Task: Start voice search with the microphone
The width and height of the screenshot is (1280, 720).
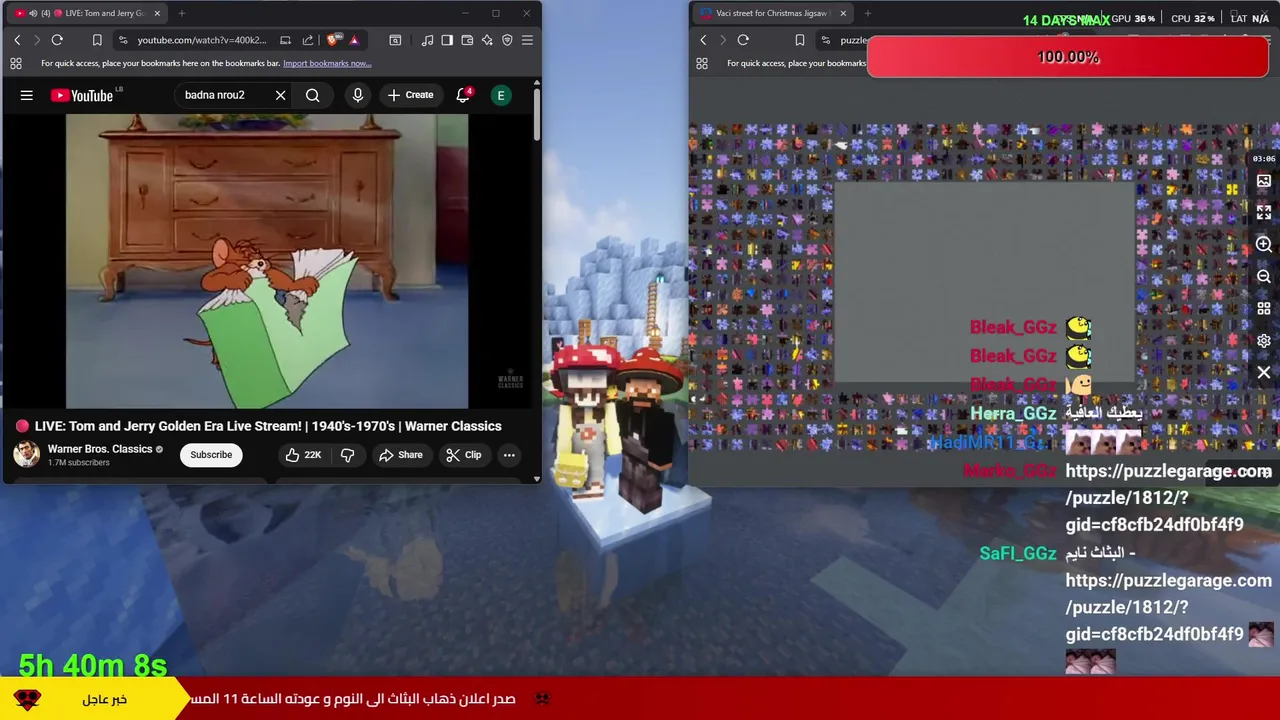Action: coord(357,95)
